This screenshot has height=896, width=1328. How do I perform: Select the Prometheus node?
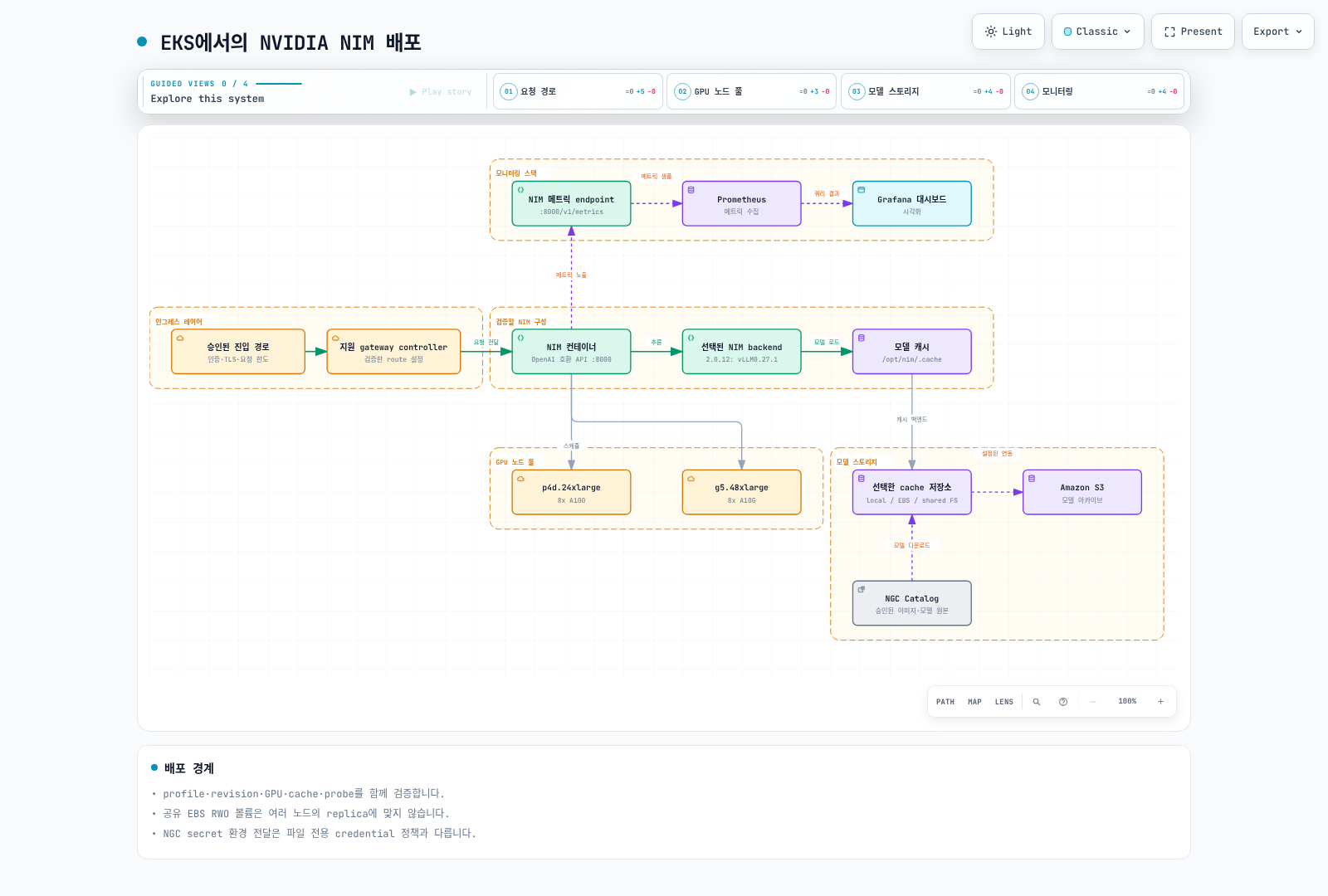click(741, 203)
